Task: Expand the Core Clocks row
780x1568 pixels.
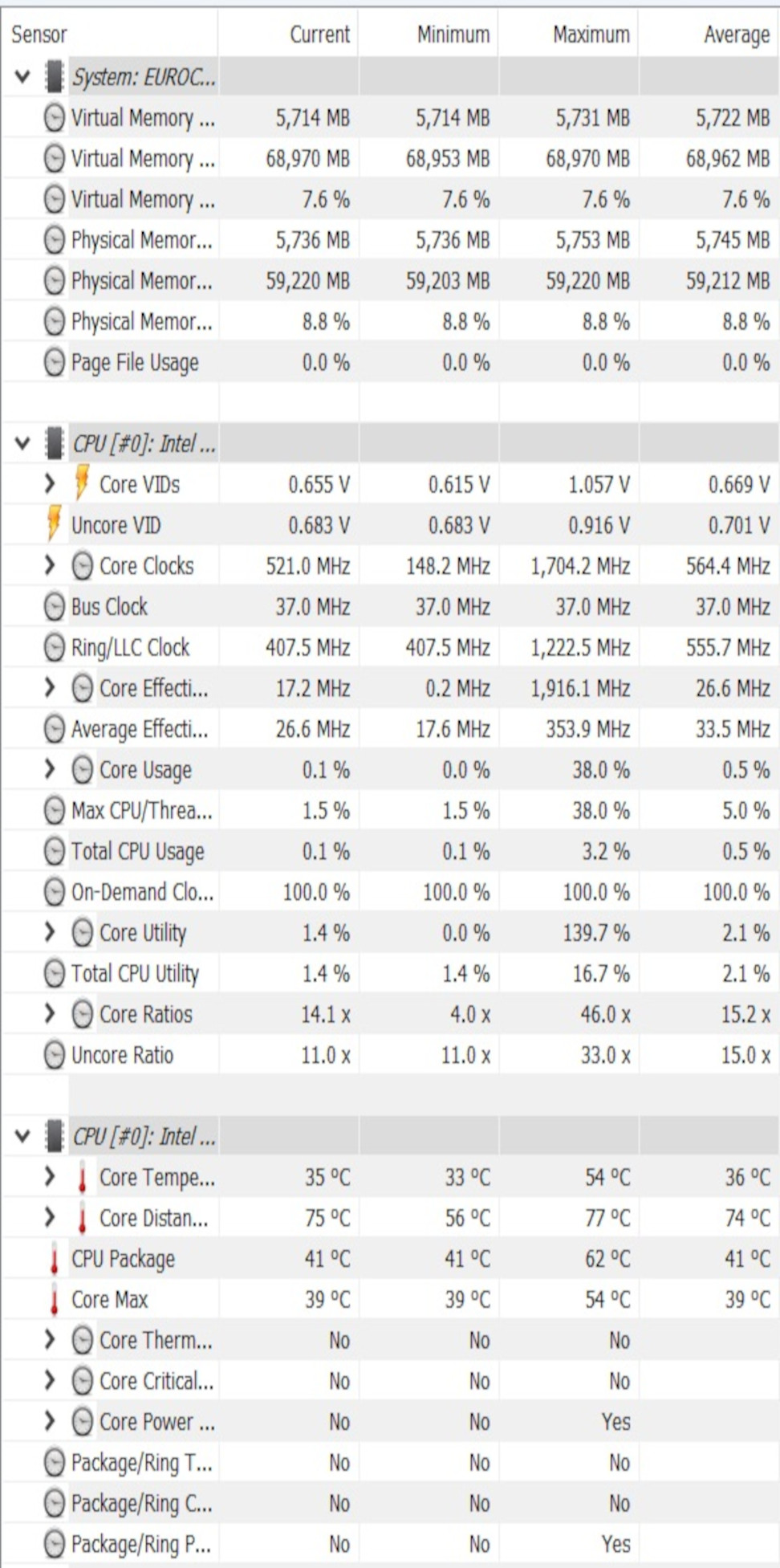Action: [x=50, y=566]
